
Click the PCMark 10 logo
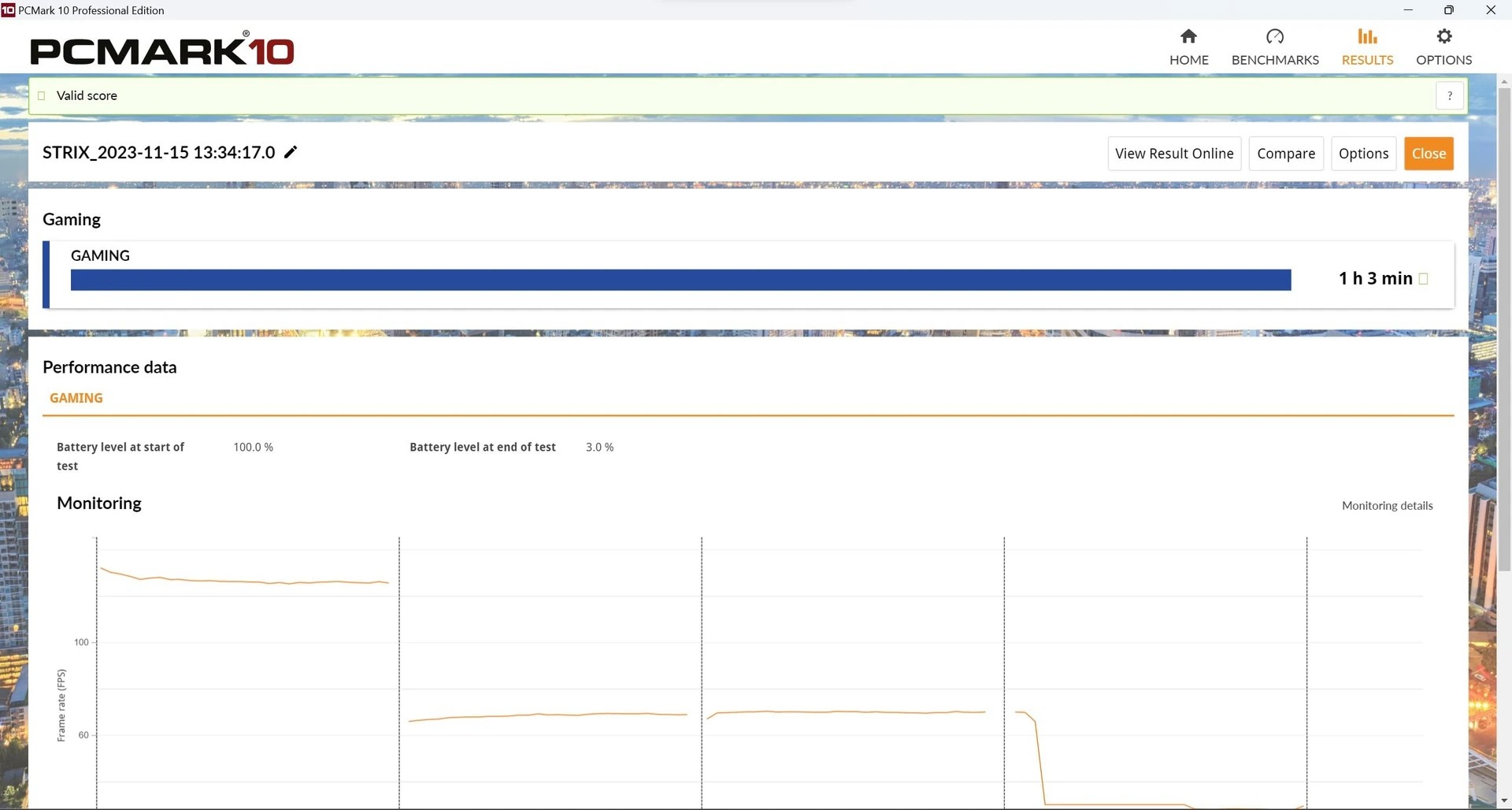(x=162, y=50)
